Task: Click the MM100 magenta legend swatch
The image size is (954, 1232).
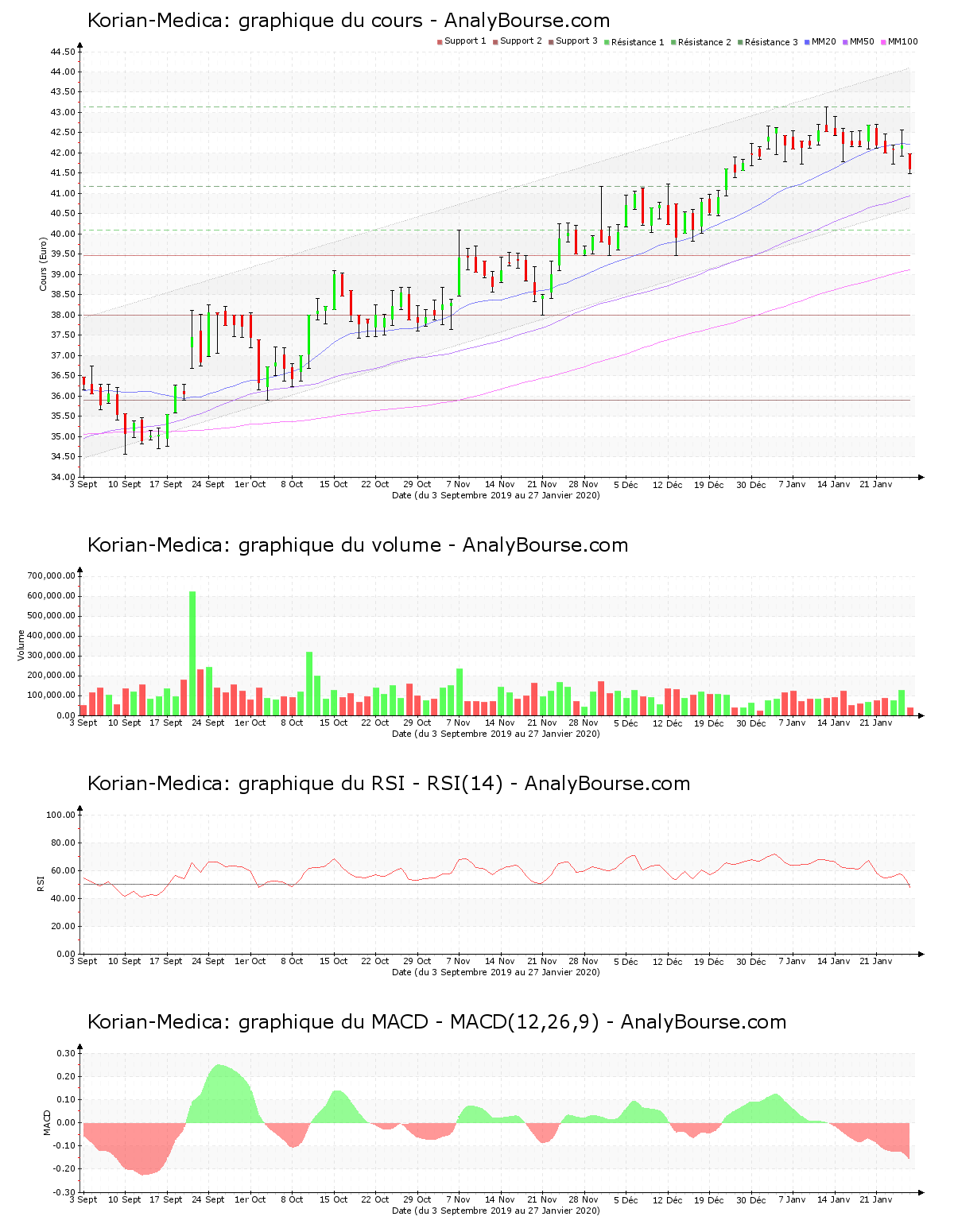Action: click(884, 41)
